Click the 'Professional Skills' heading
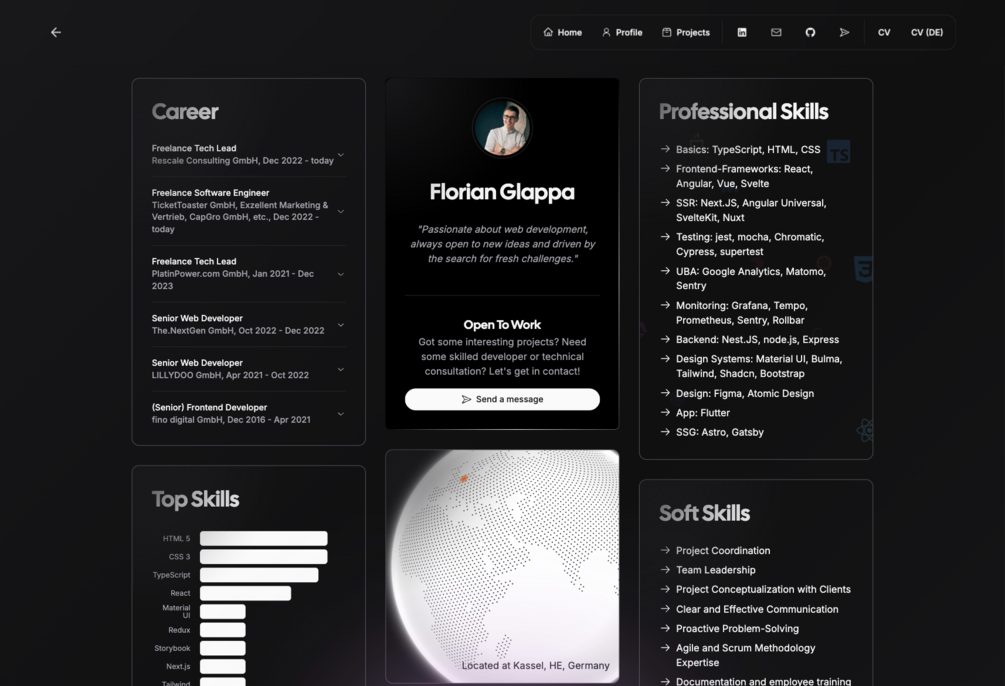 (x=743, y=112)
